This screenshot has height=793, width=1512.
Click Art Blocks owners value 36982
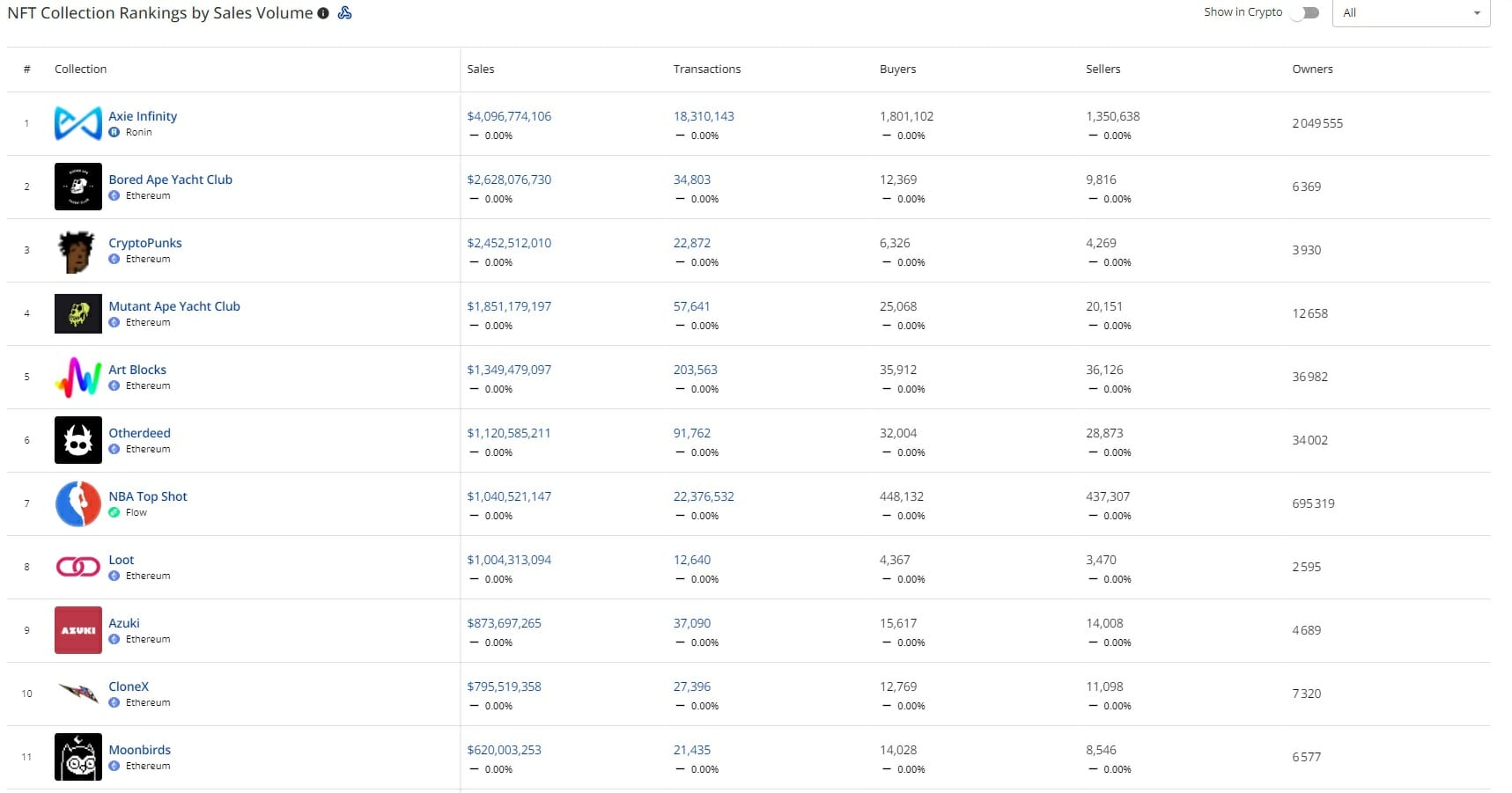point(1309,377)
